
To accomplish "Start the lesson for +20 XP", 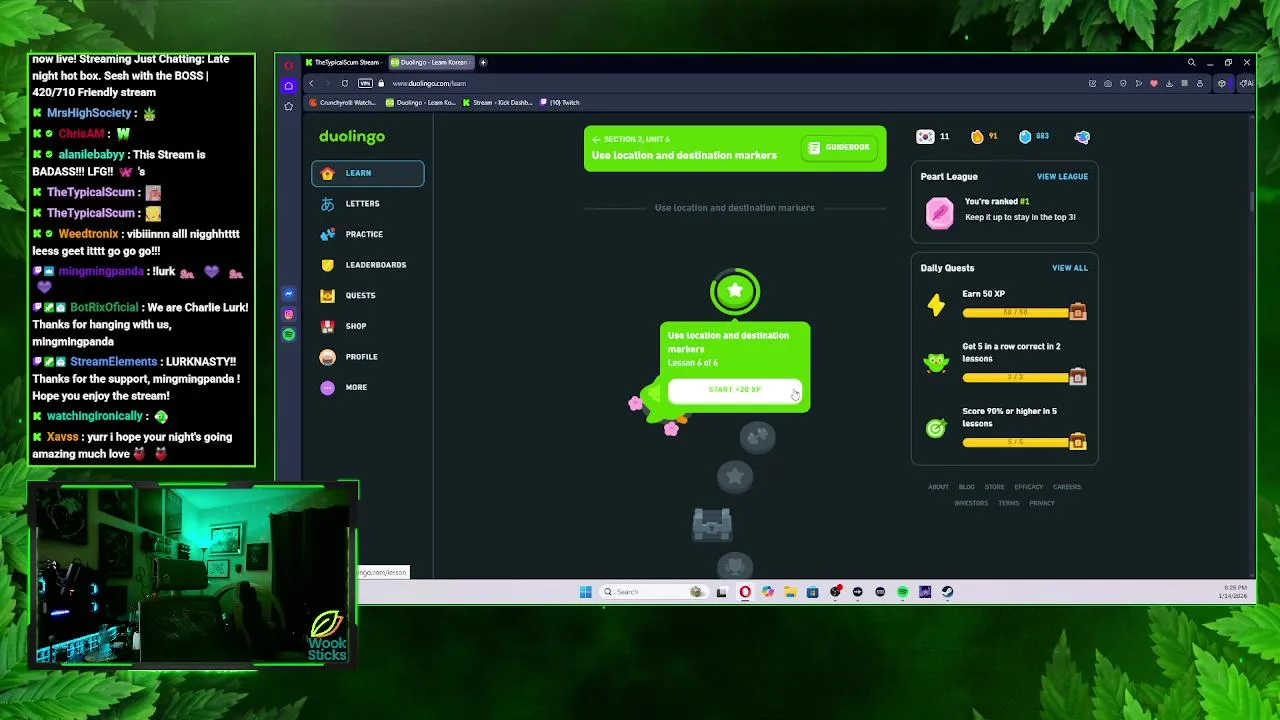I will coord(735,389).
